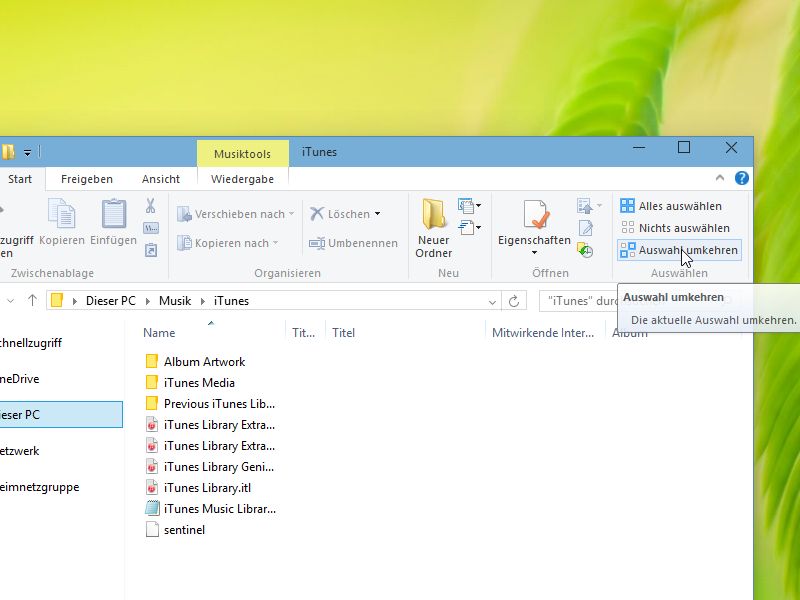This screenshot has width=800, height=600.
Task: Select Schnellzugriff in navigation pane
Action: [31, 343]
